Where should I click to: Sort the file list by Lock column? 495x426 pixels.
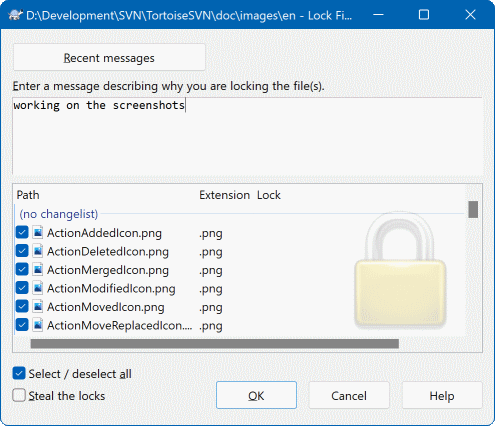point(269,195)
